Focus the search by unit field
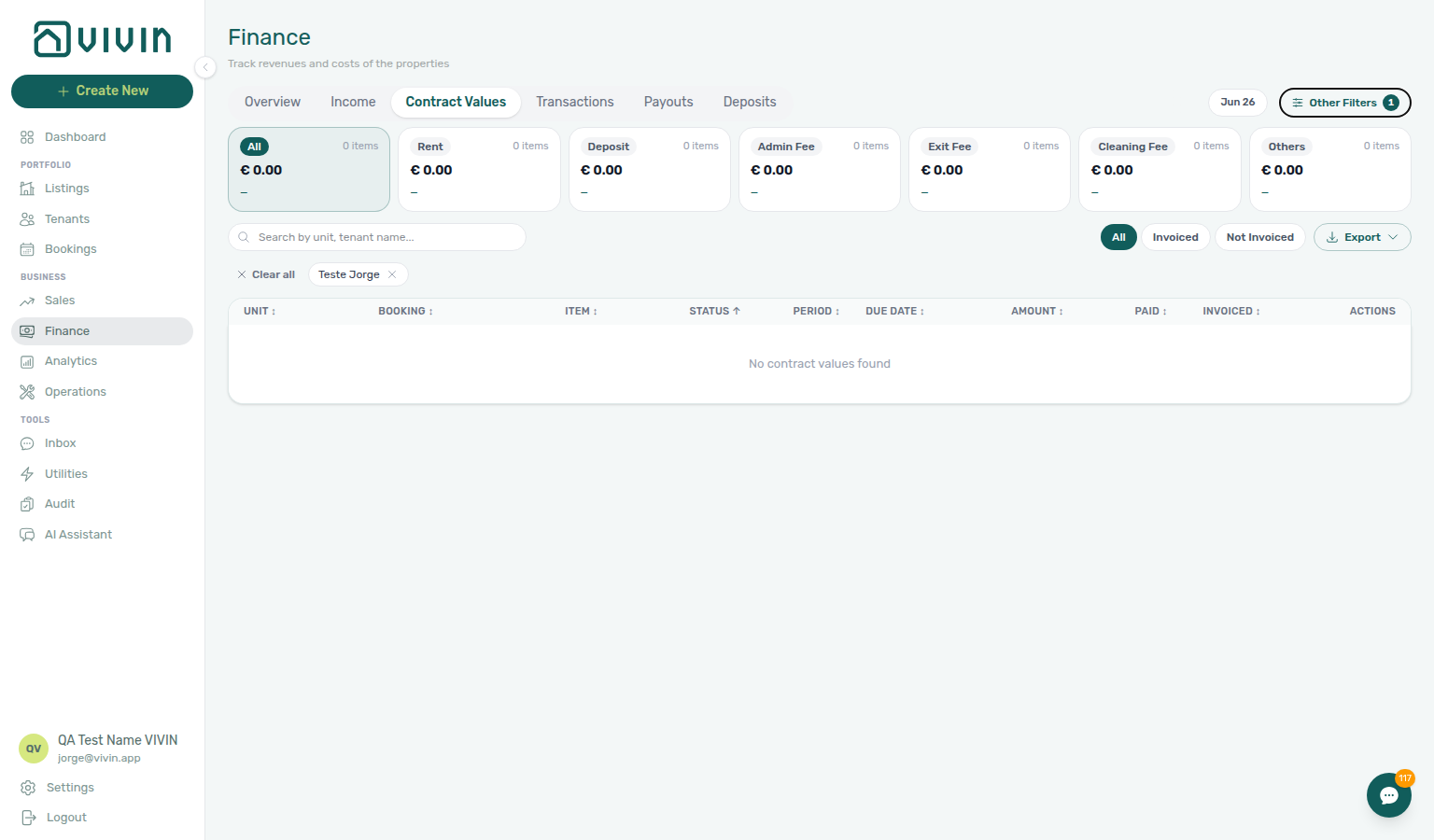Image resolution: width=1434 pixels, height=840 pixels. pyautogui.click(x=377, y=237)
